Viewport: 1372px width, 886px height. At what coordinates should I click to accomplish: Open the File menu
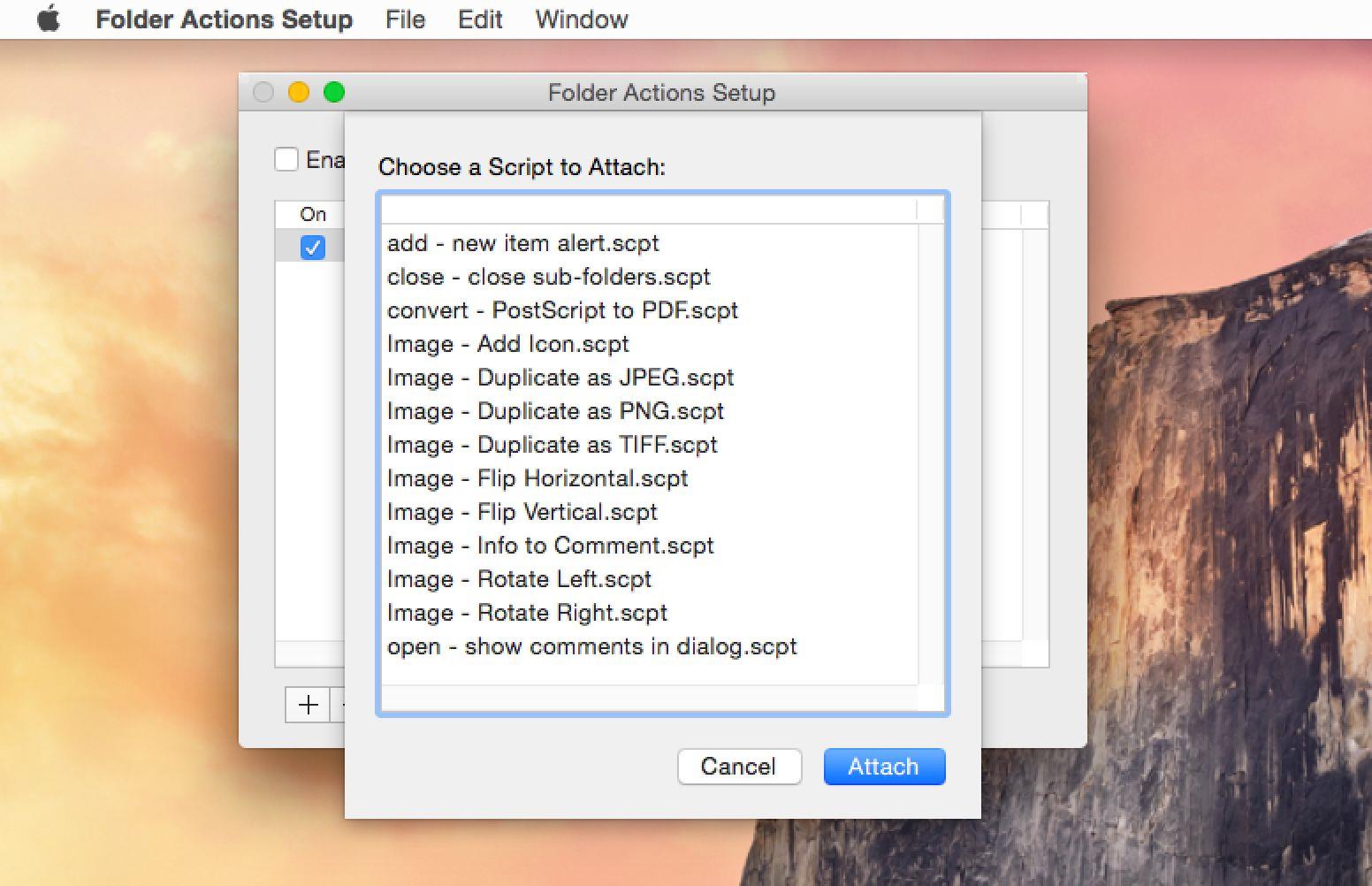(405, 19)
